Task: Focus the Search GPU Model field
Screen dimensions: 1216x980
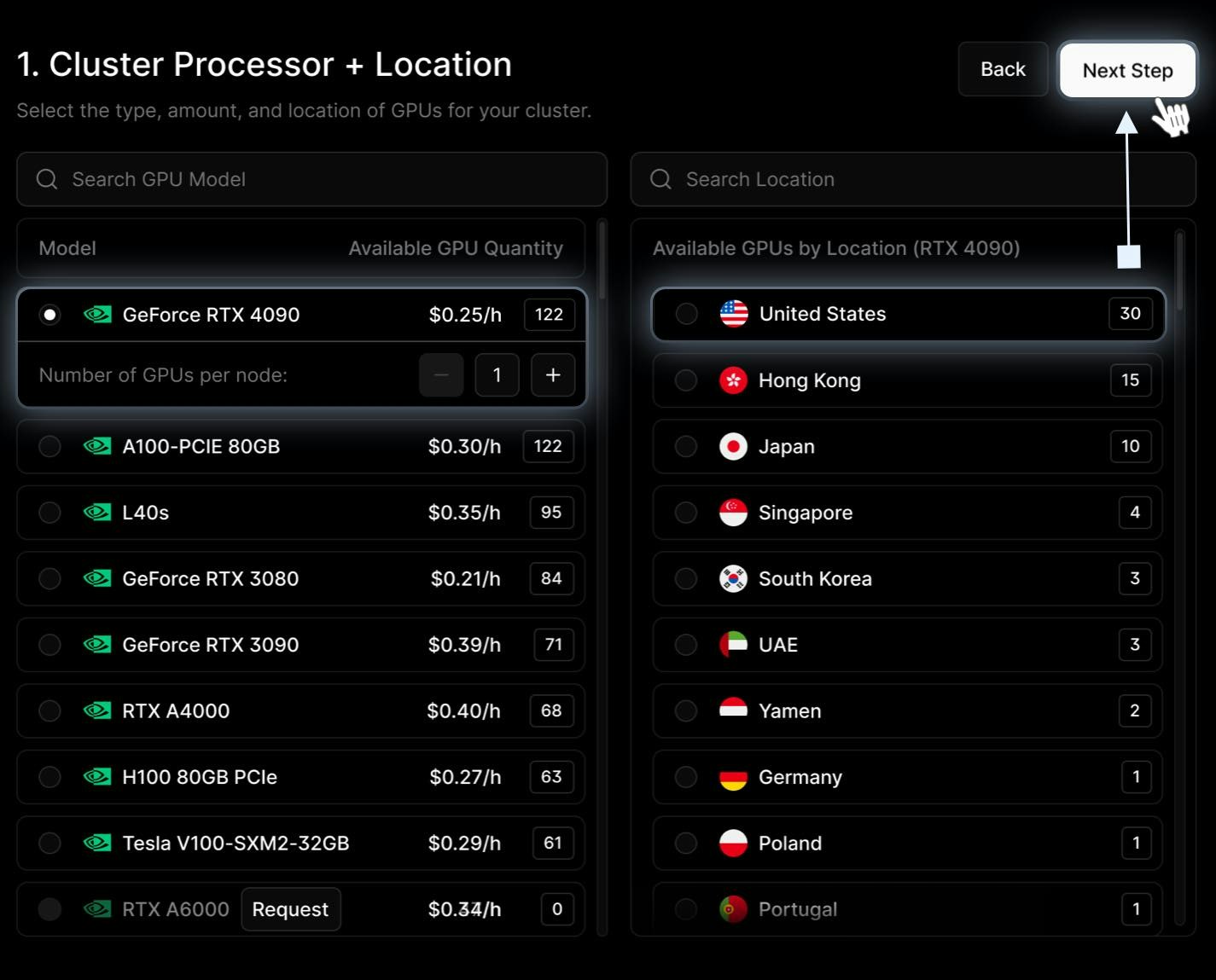Action: pyautogui.click(x=311, y=179)
